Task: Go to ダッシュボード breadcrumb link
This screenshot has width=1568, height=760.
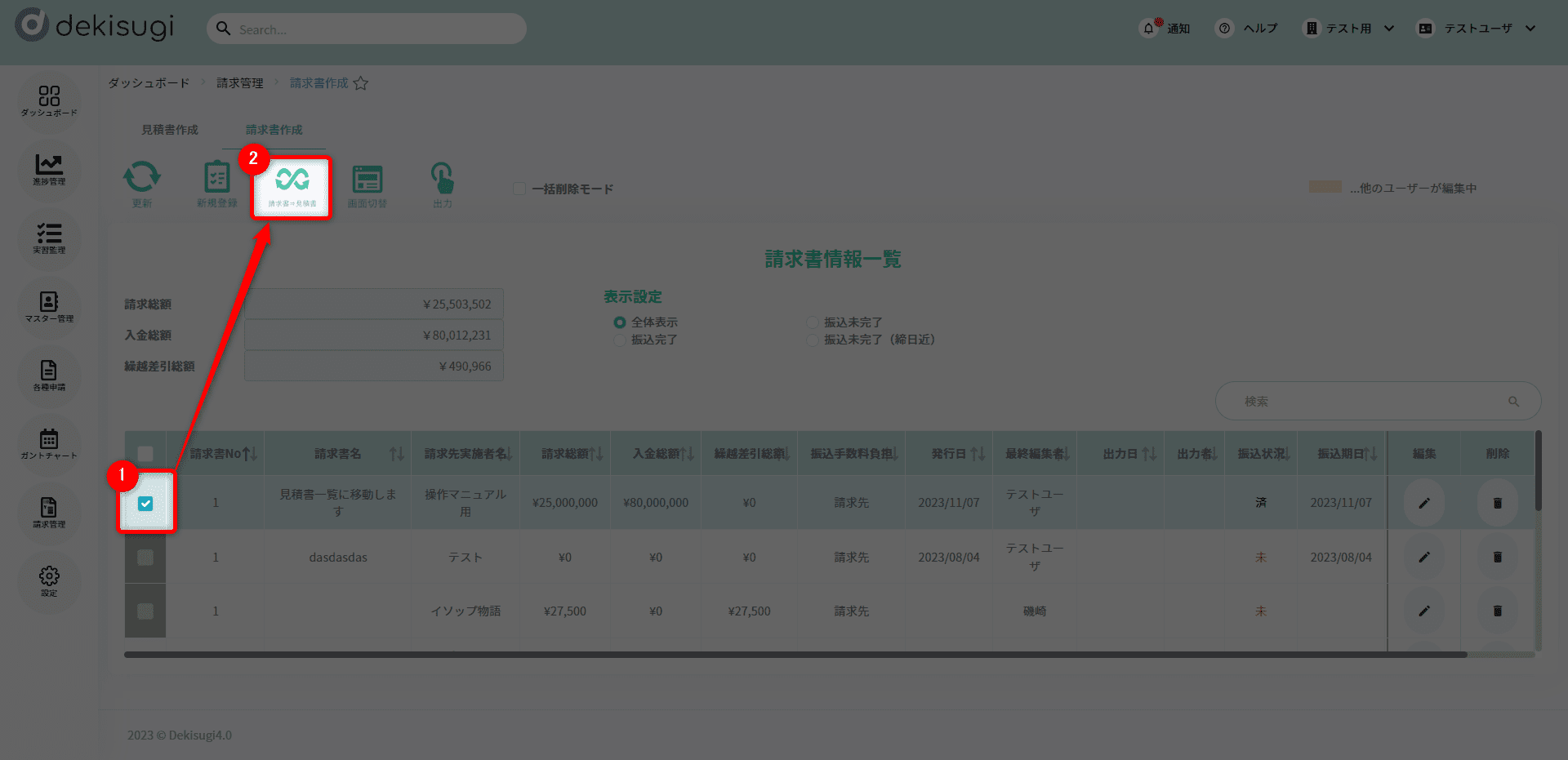Action: [x=148, y=83]
